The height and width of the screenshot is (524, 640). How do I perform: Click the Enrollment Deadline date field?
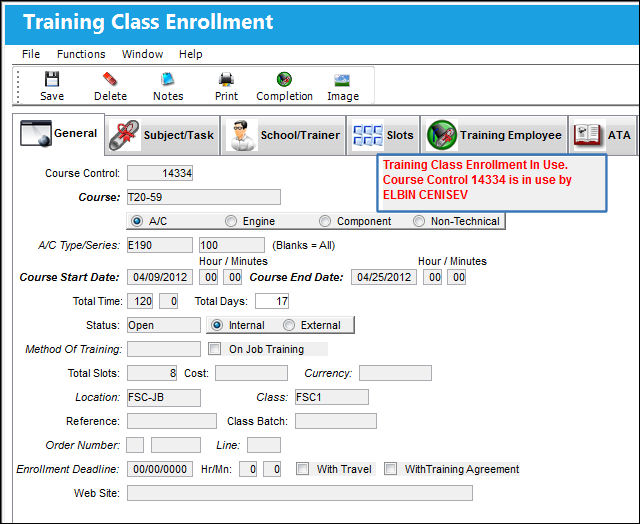(x=160, y=469)
